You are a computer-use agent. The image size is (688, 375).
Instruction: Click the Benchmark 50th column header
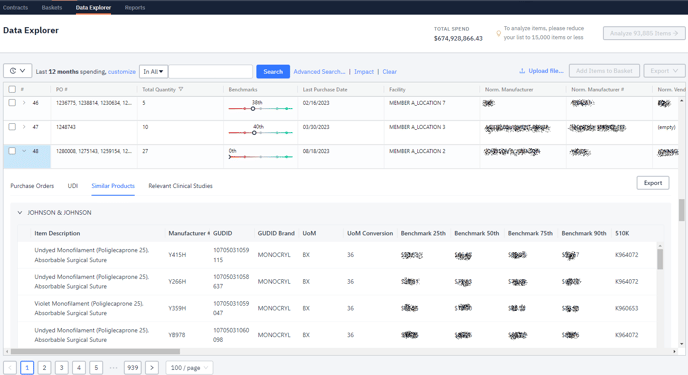point(477,233)
